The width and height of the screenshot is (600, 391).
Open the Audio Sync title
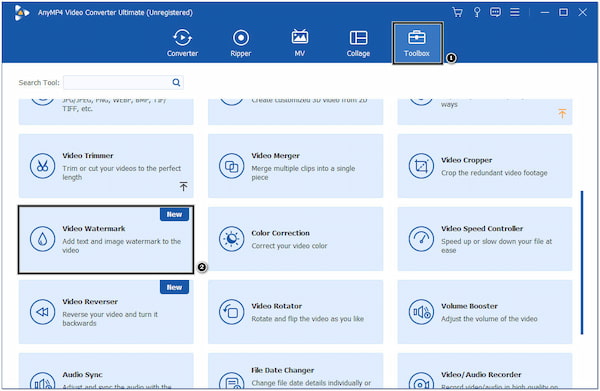pyautogui.click(x=82, y=375)
